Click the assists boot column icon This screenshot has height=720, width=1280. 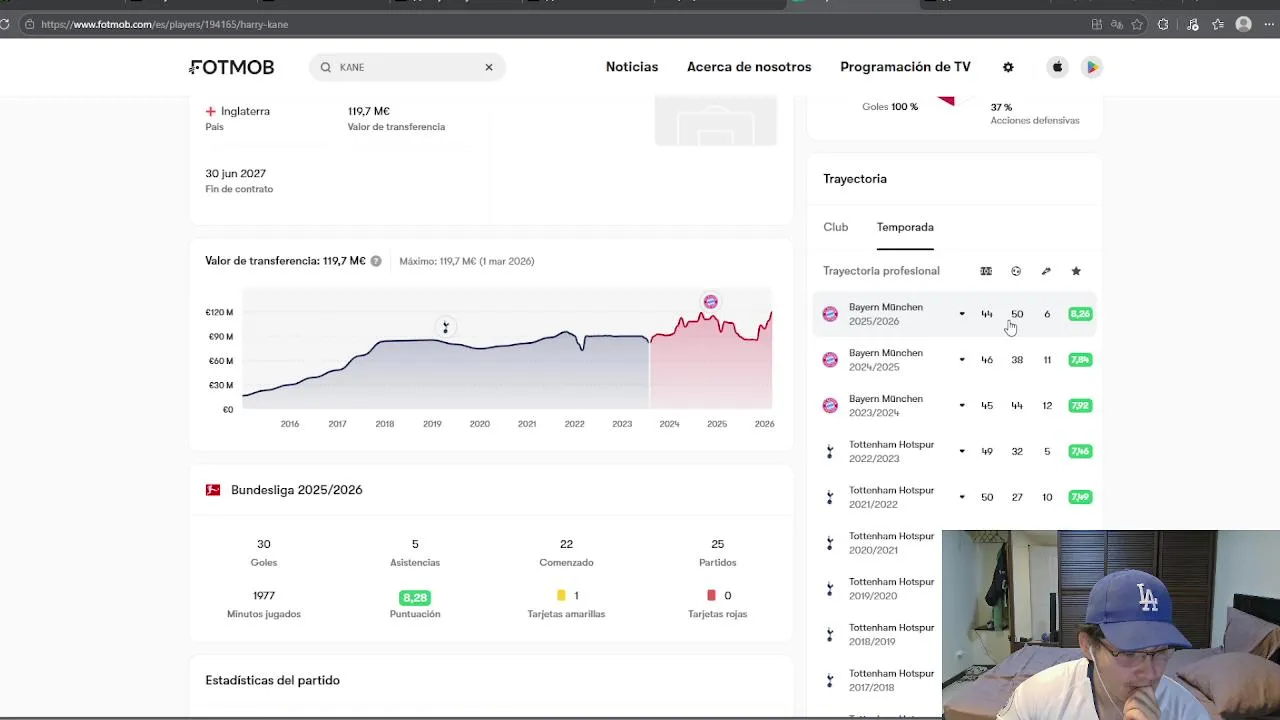pos(1046,271)
